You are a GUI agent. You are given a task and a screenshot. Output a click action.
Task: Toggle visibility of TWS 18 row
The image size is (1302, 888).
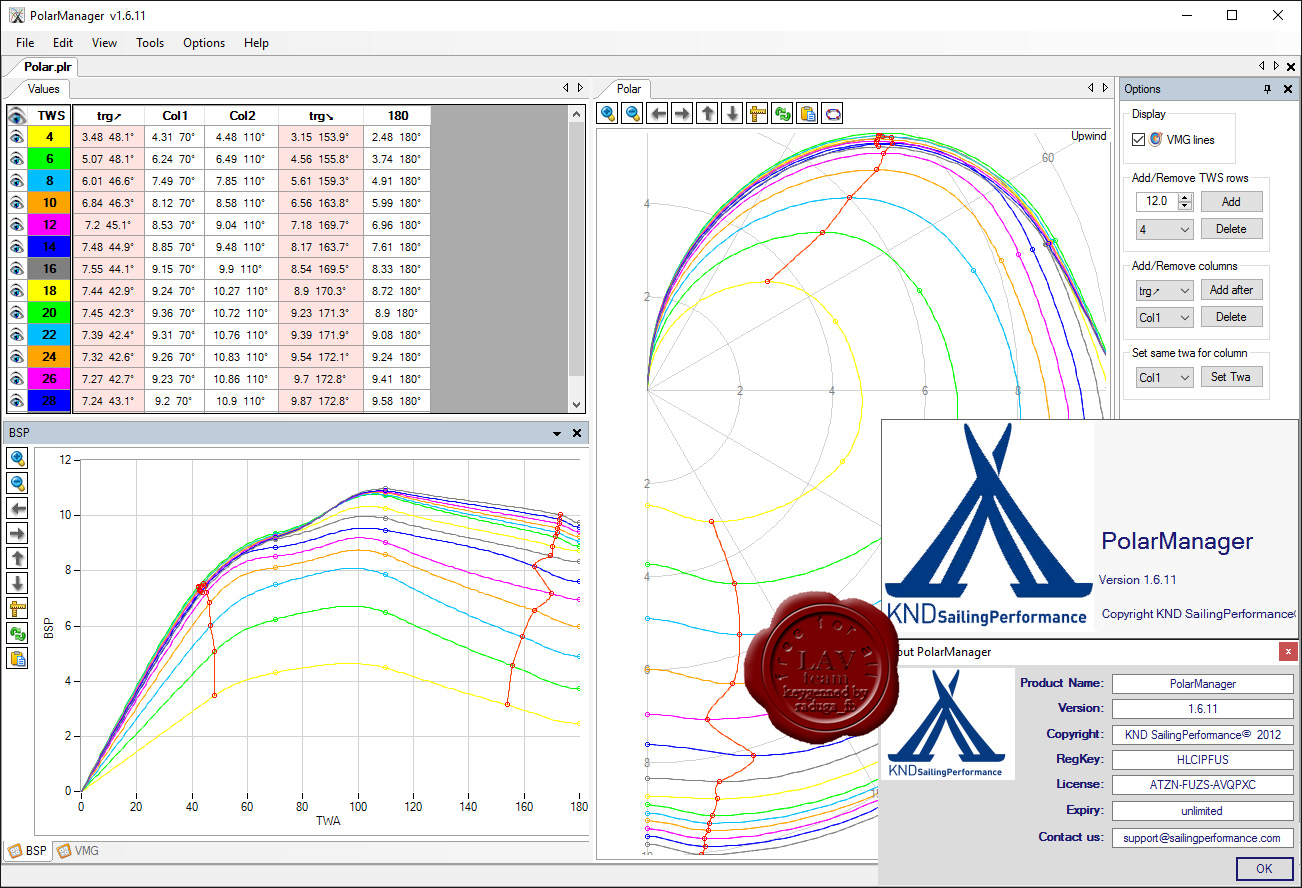[x=17, y=291]
